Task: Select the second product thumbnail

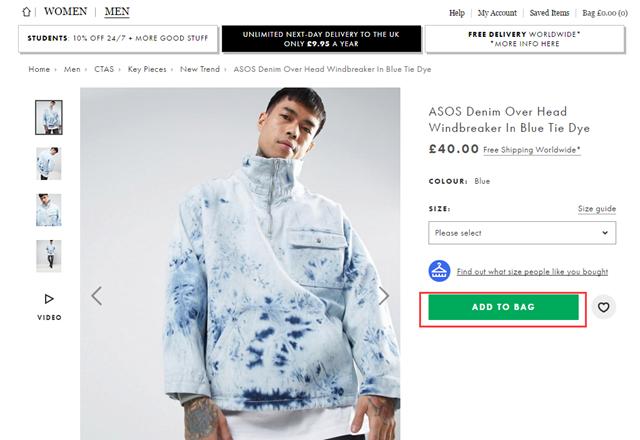Action: pyautogui.click(x=49, y=164)
